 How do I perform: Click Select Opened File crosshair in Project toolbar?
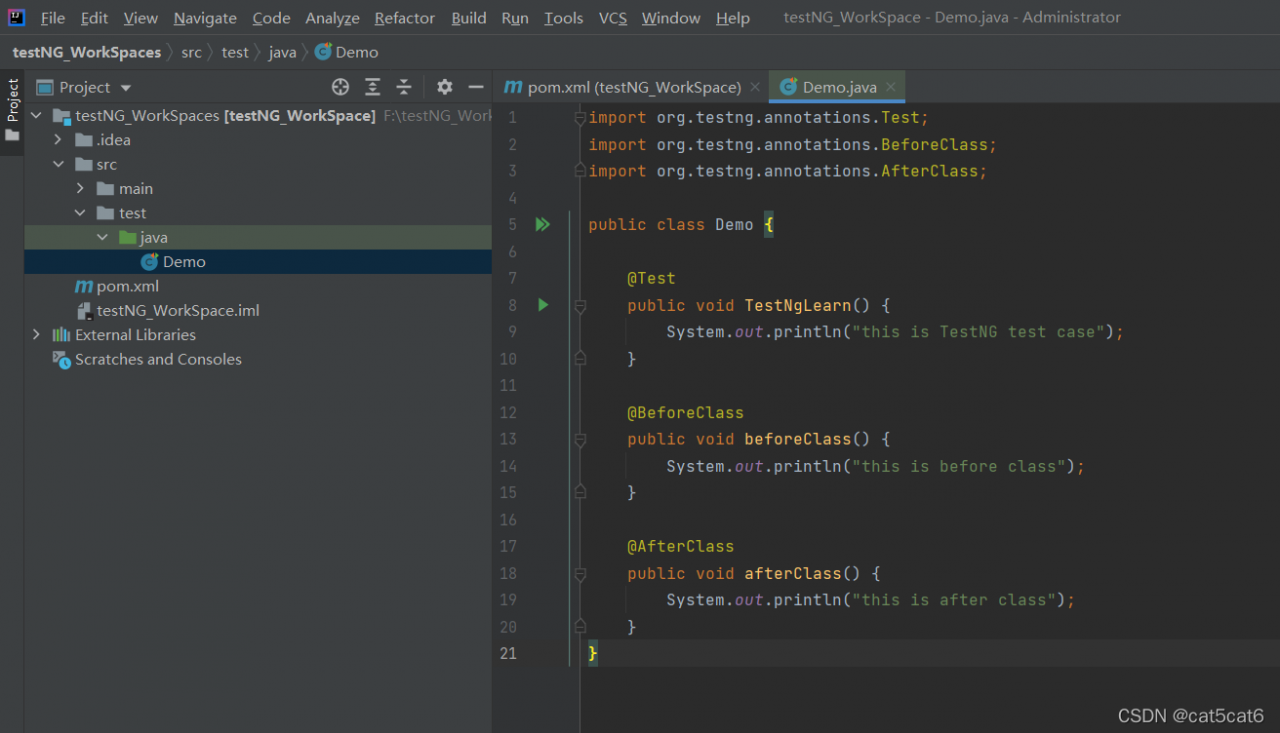click(340, 87)
